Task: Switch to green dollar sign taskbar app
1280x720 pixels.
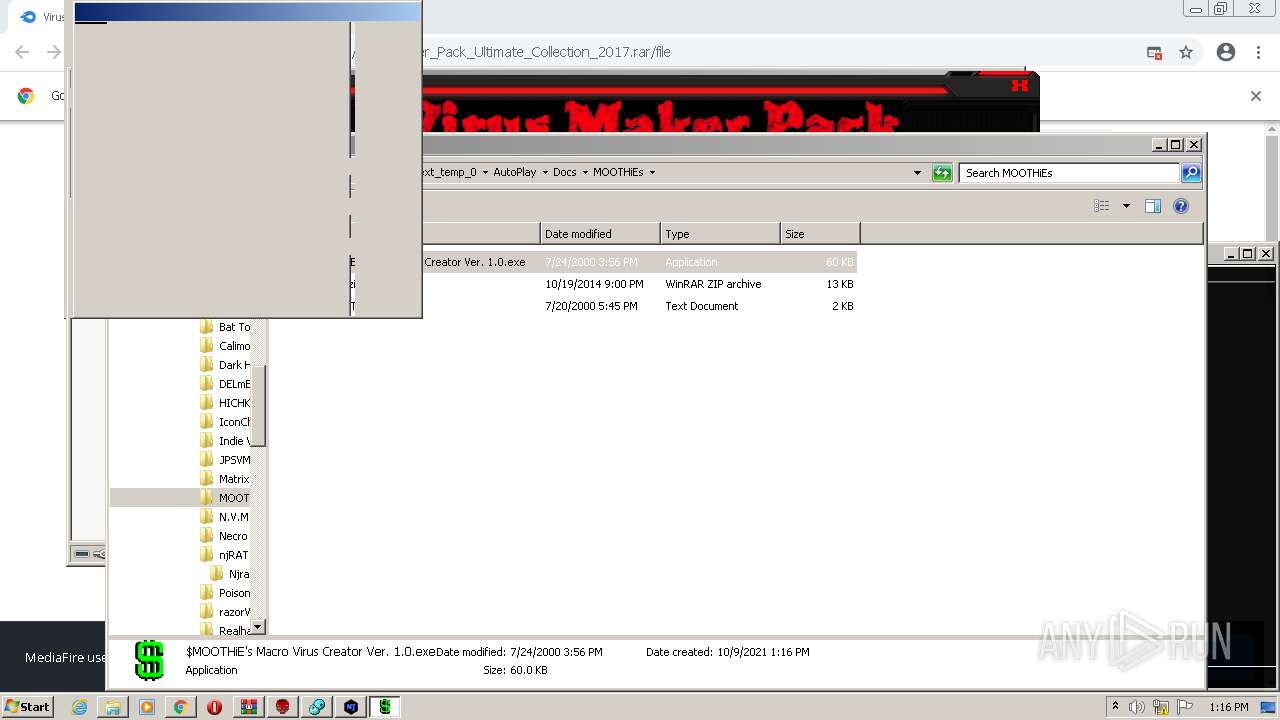Action: pyautogui.click(x=385, y=707)
